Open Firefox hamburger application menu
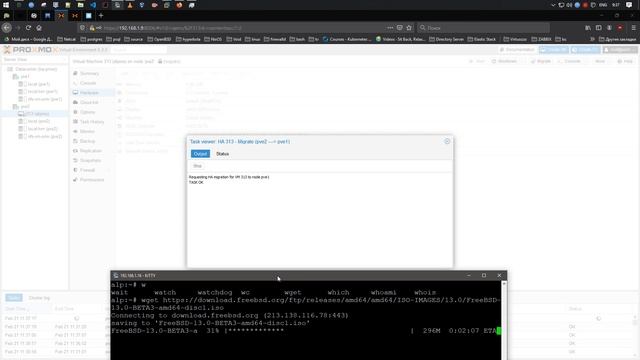Screen dimensions: 640x360 (633, 28)
